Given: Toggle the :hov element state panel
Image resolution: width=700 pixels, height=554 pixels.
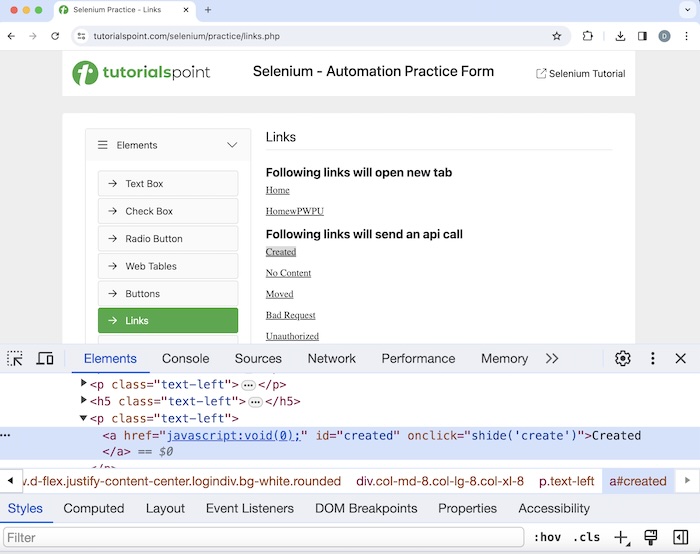Looking at the screenshot, I should pos(547,537).
